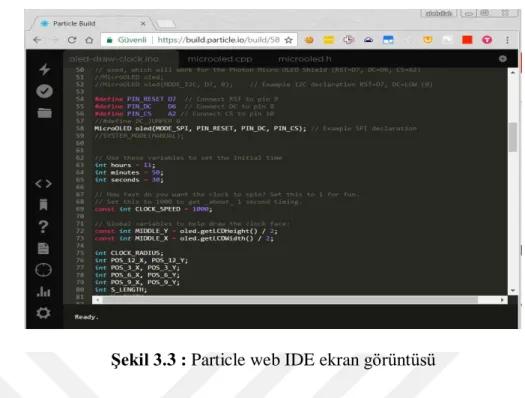
Task: Click the 'Ready.' status message
Action: [87, 317]
